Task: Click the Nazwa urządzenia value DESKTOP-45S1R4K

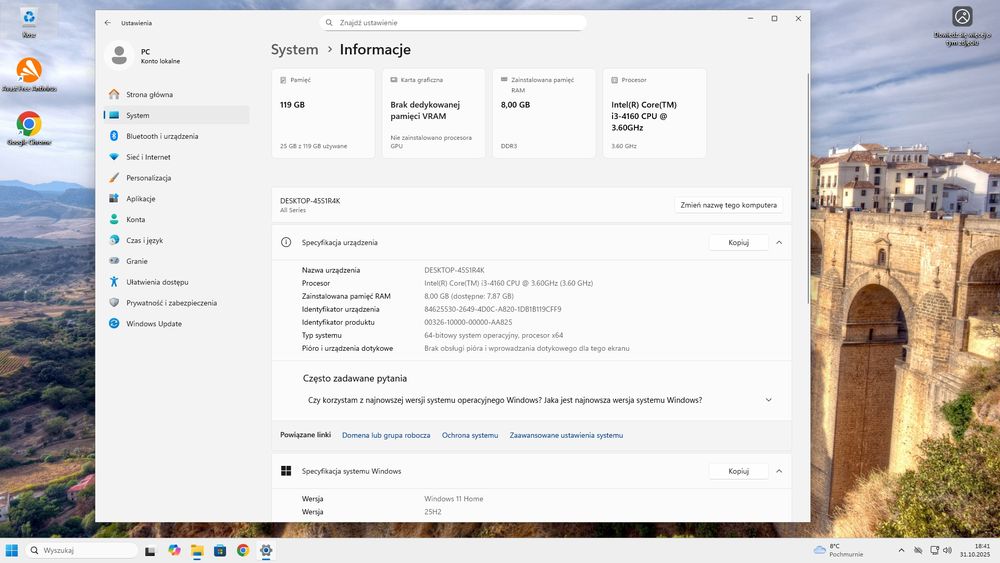Action: click(454, 270)
